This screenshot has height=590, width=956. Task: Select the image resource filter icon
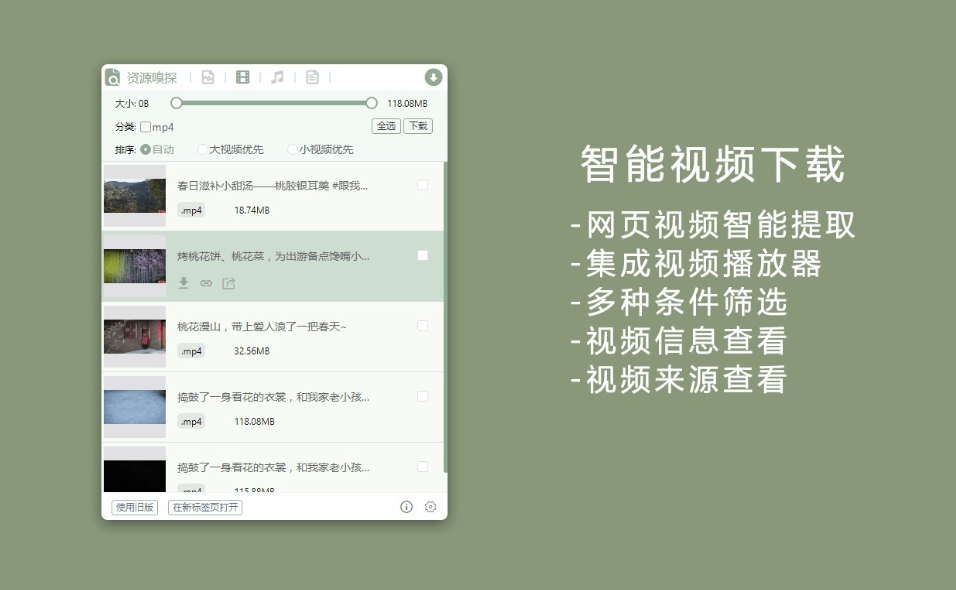(208, 77)
